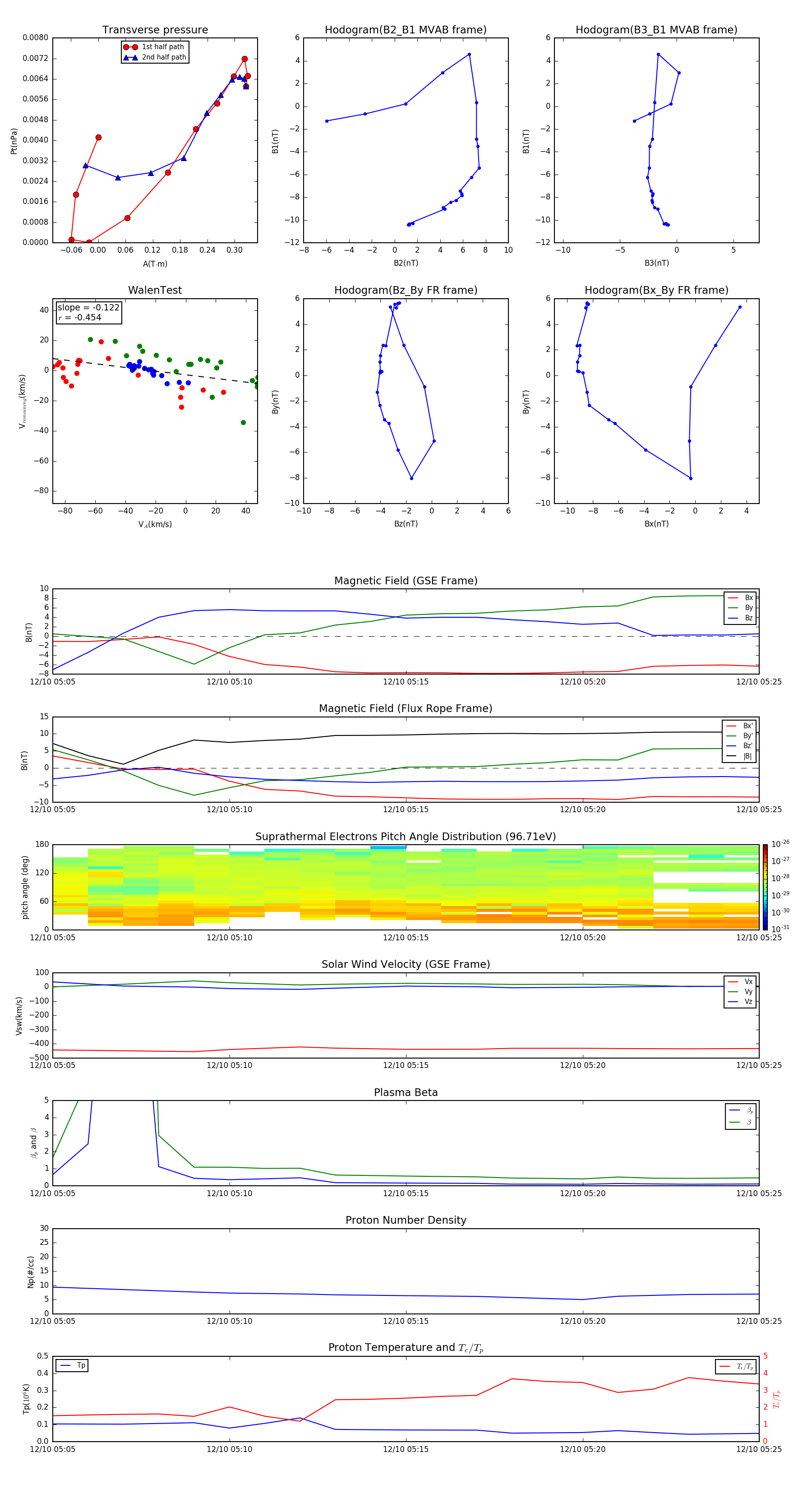Click the "Plasma Beta" plot title
This screenshot has height=1489, width=812.
[406, 1092]
